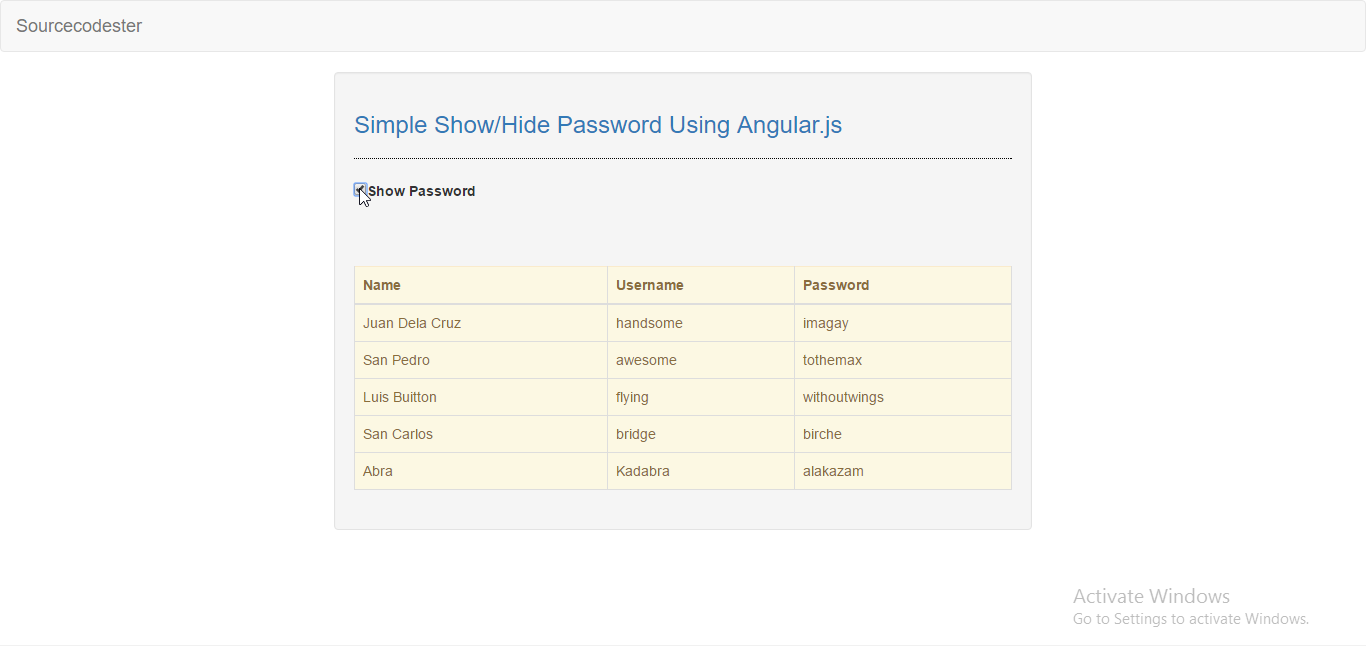
Task: Click the username flying
Action: pyautogui.click(x=632, y=397)
